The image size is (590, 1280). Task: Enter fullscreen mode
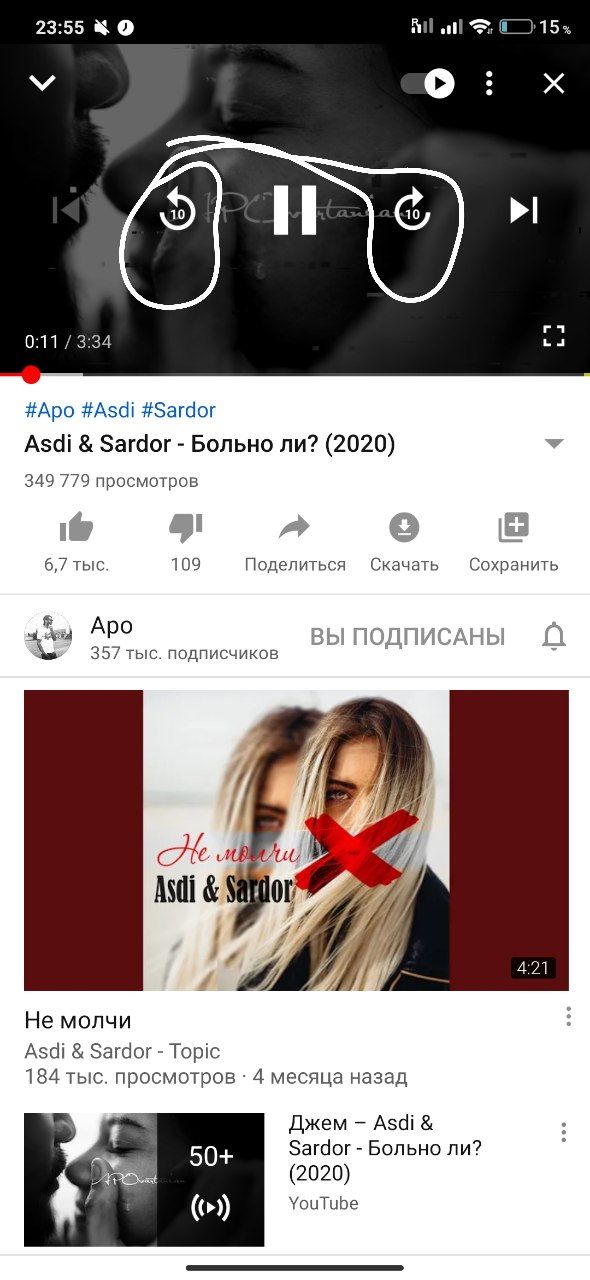click(x=554, y=335)
